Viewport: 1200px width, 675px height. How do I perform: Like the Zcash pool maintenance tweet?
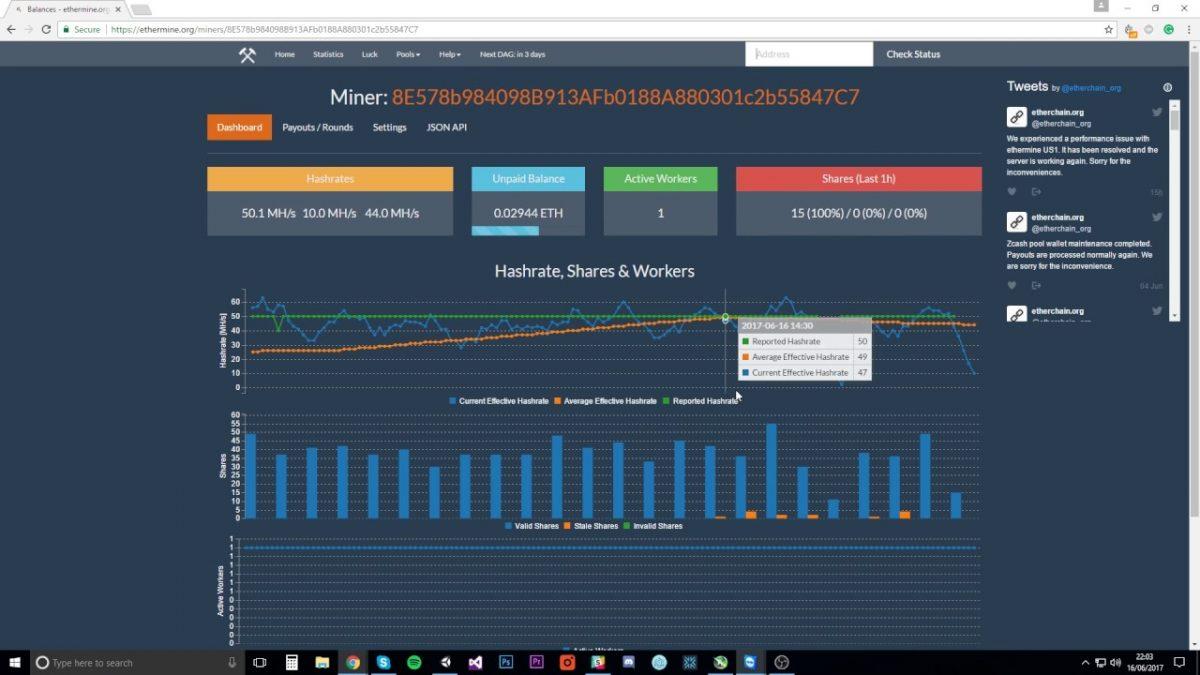point(1012,286)
